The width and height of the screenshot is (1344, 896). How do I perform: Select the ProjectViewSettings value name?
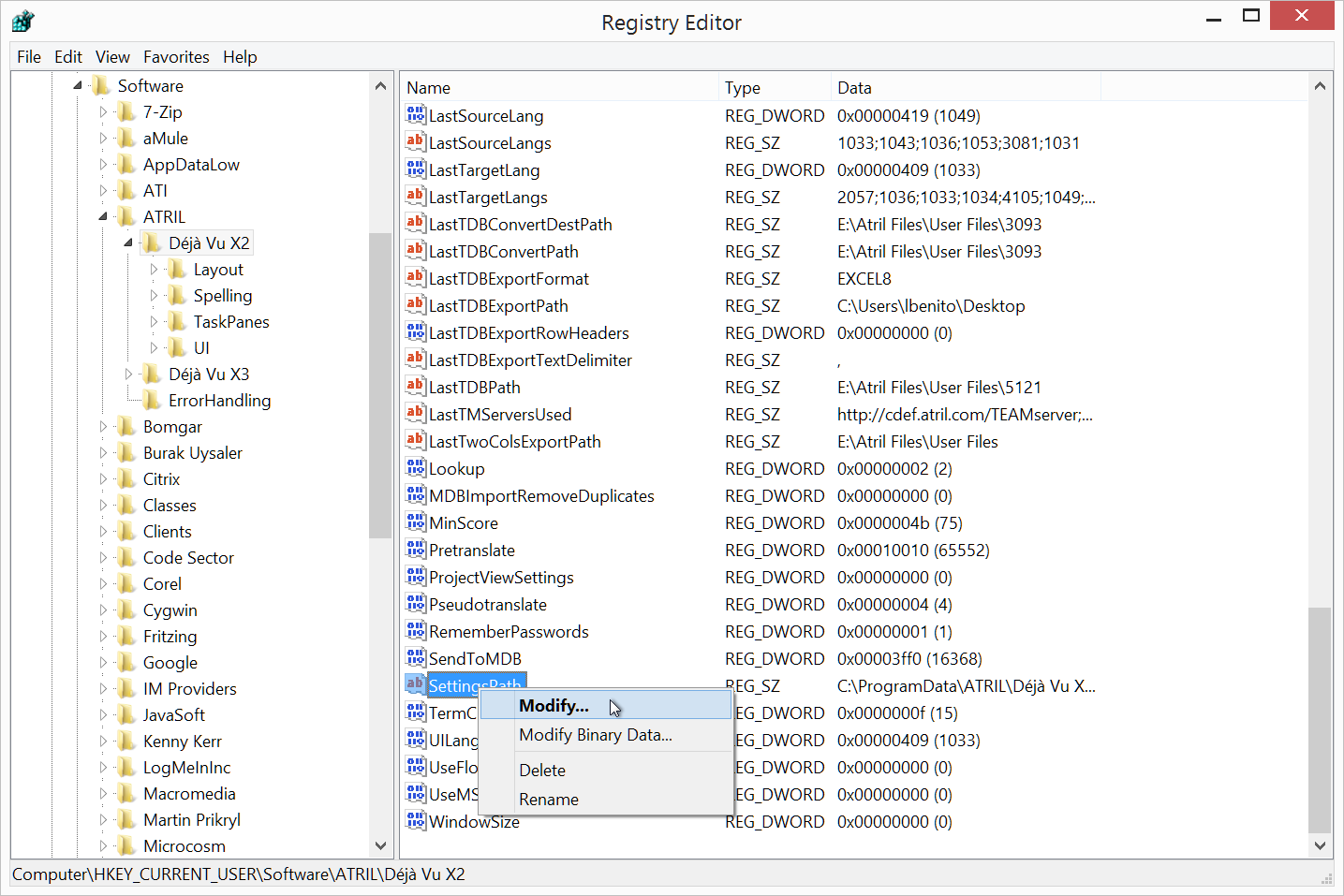pyautogui.click(x=501, y=577)
